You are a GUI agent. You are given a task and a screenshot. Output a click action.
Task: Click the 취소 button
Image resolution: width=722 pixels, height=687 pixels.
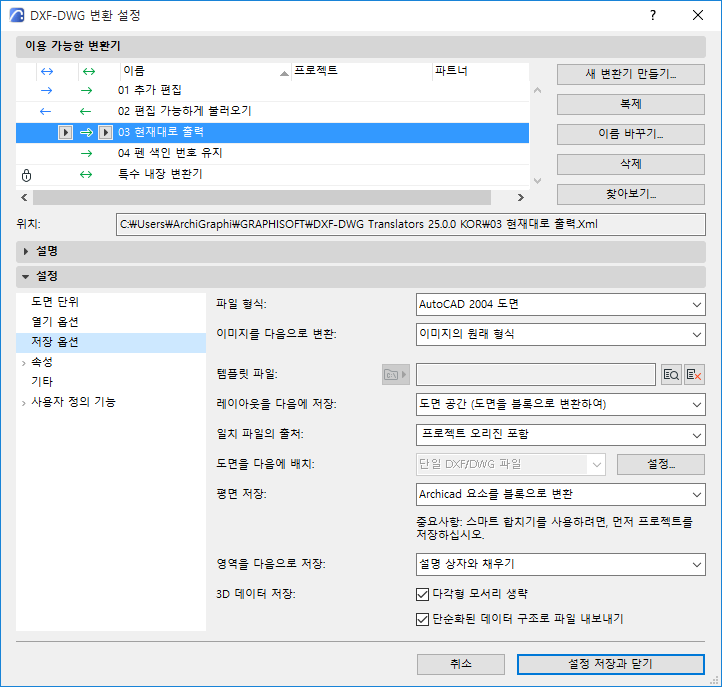tap(460, 664)
